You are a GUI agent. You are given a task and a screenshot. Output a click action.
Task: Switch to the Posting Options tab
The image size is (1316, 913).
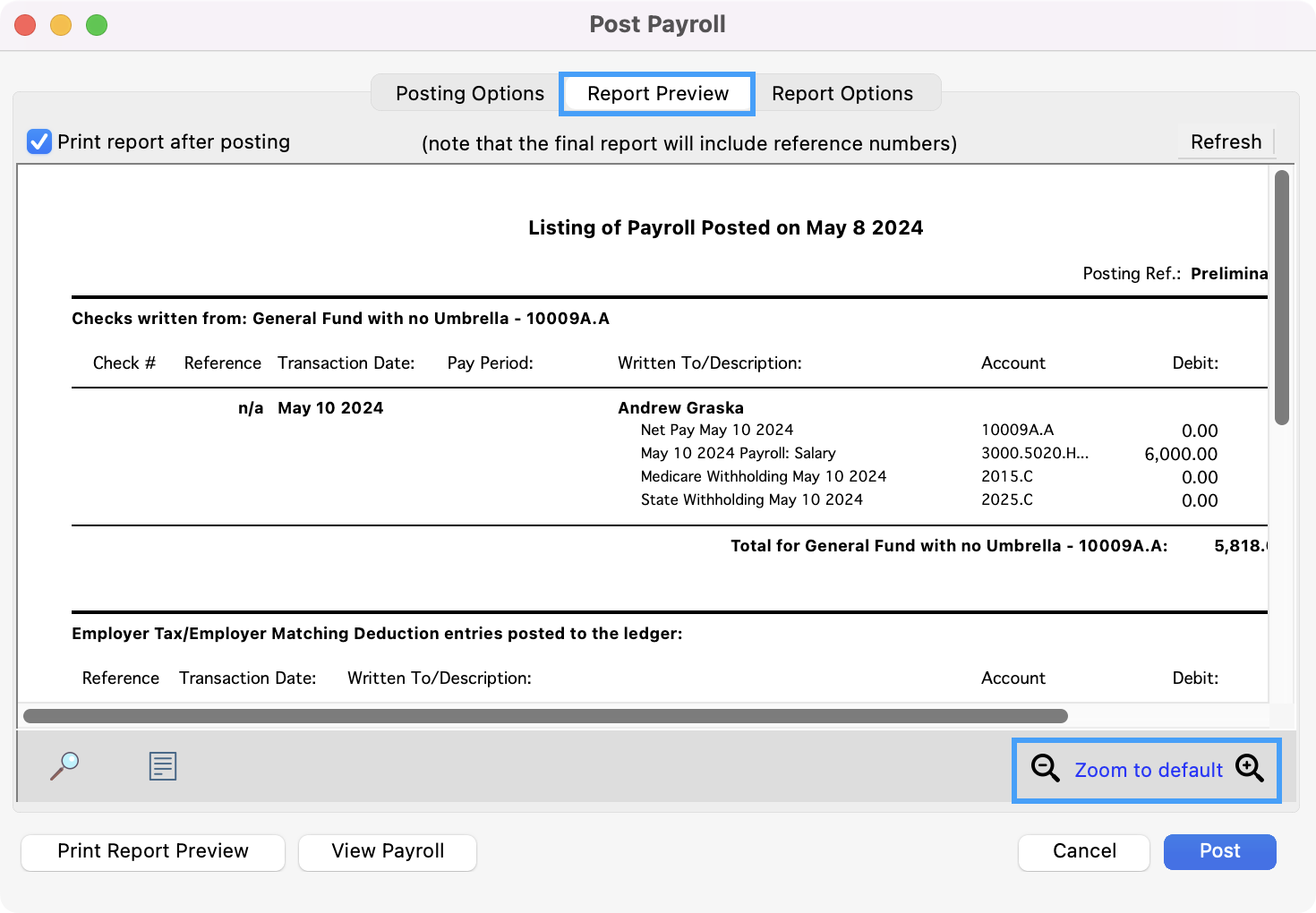click(x=469, y=93)
